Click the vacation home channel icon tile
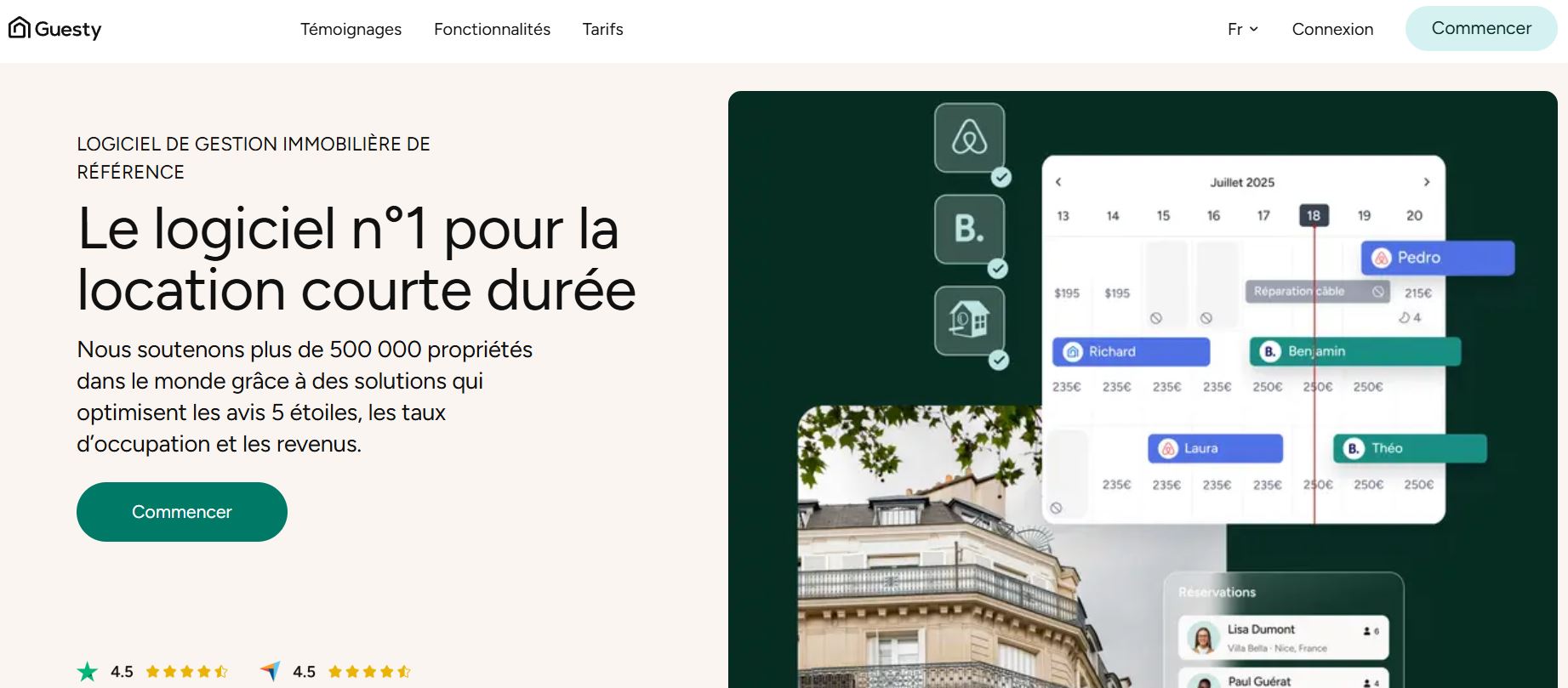1568x688 pixels. point(969,321)
